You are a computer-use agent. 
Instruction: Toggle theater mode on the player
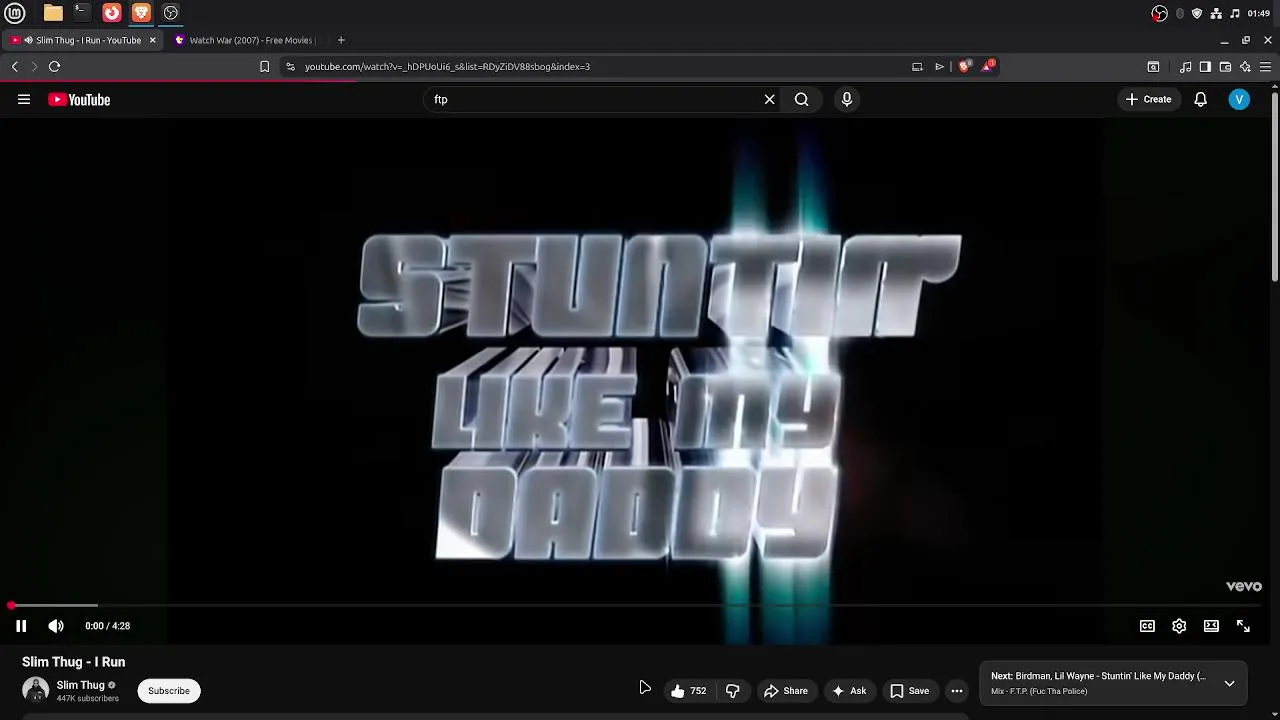pyautogui.click(x=1211, y=626)
